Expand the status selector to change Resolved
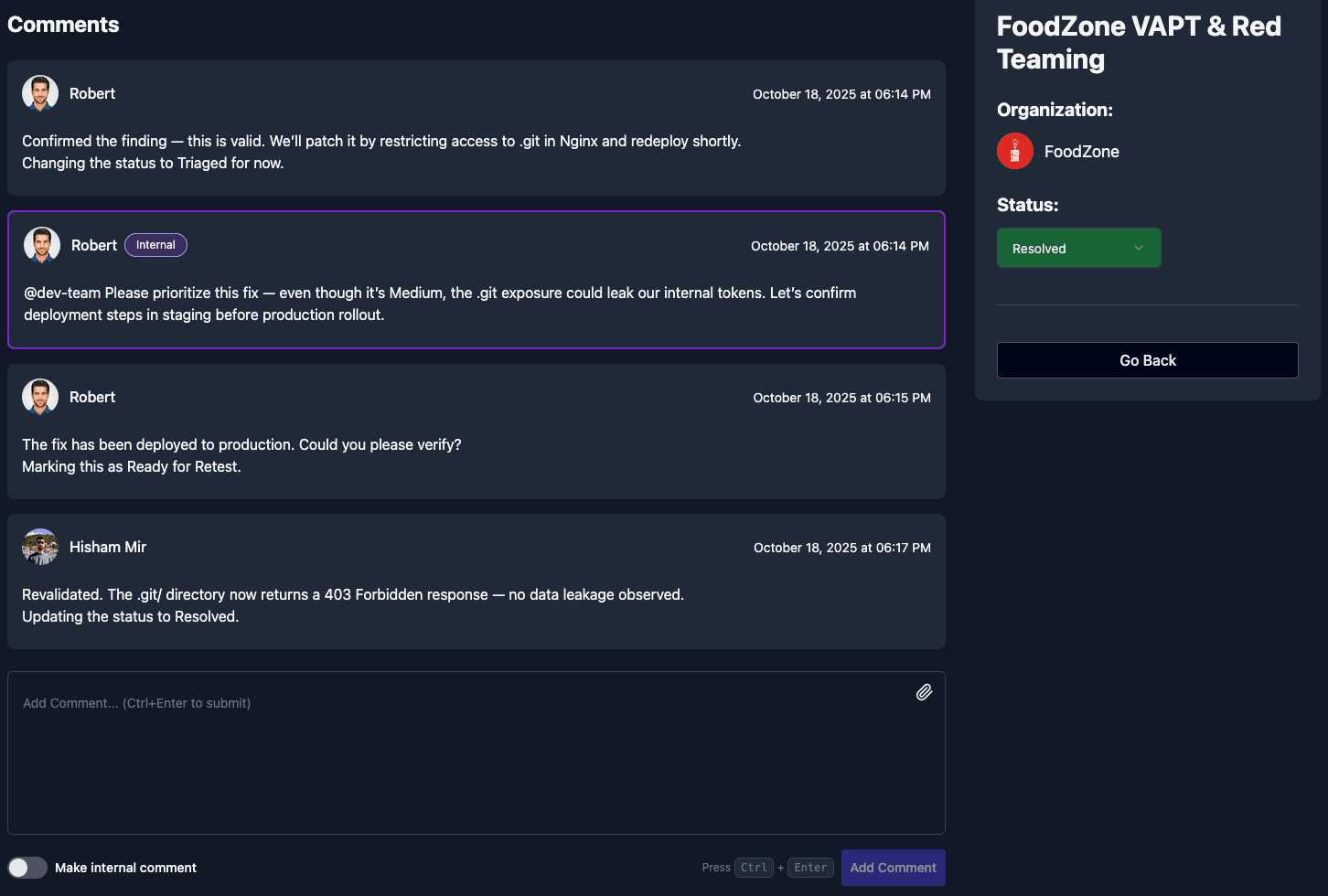This screenshot has height=896, width=1328. pos(1078,248)
